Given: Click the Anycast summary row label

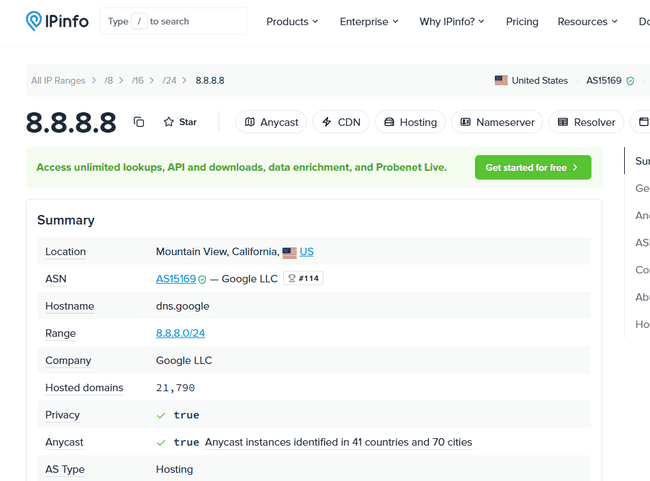Looking at the screenshot, I should click(x=64, y=442).
